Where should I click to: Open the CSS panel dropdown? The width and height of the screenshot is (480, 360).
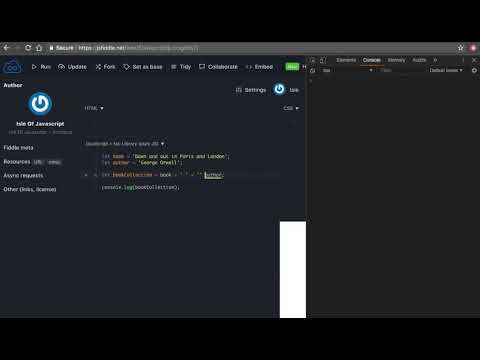(x=291, y=108)
